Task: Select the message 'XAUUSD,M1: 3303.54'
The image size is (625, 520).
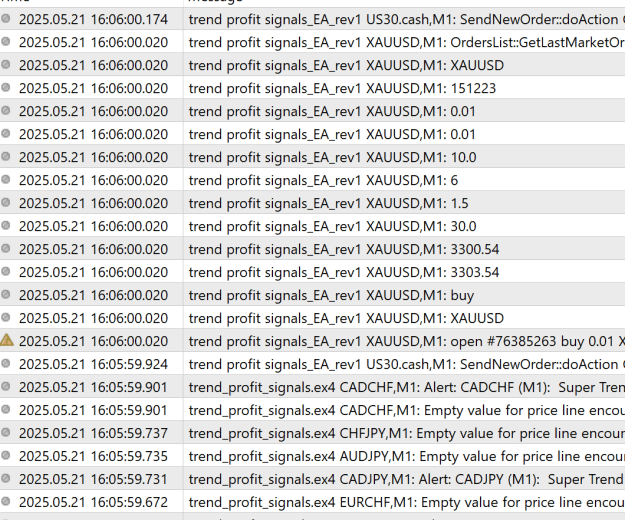Action: 344,273
